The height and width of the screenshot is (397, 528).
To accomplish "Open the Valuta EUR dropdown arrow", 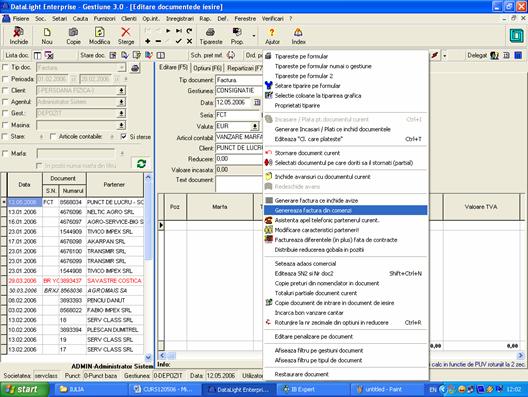I will pos(255,126).
